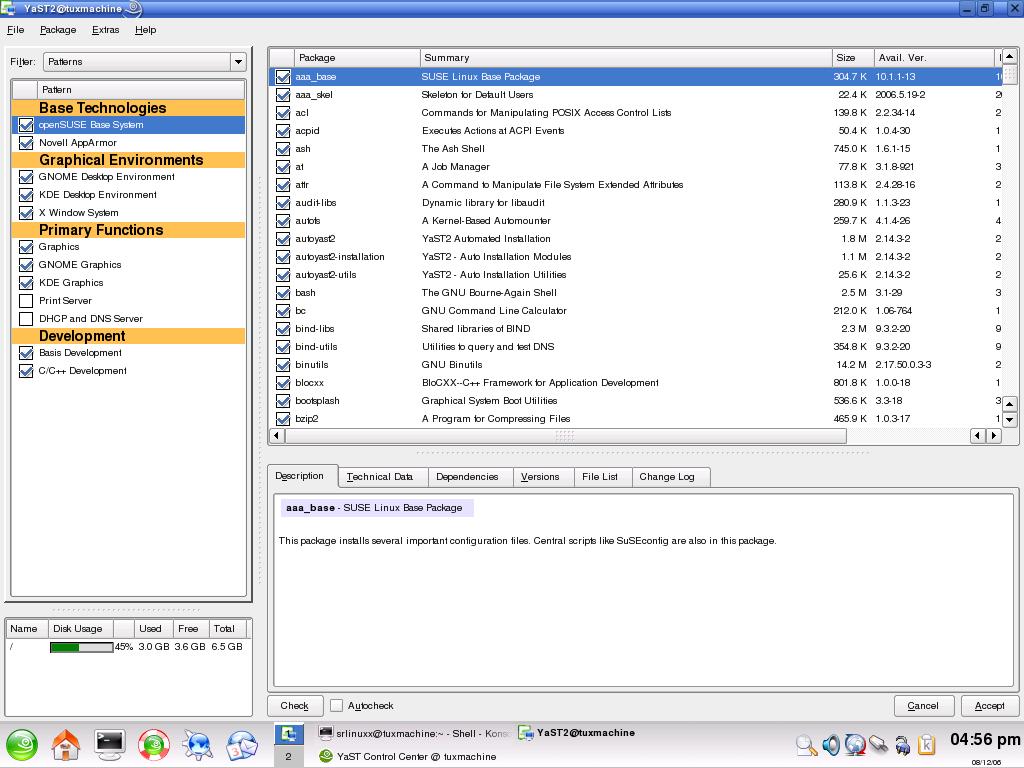The width and height of the screenshot is (1024, 768).
Task: Open the Kontact mail and calendar icon
Action: 242,745
